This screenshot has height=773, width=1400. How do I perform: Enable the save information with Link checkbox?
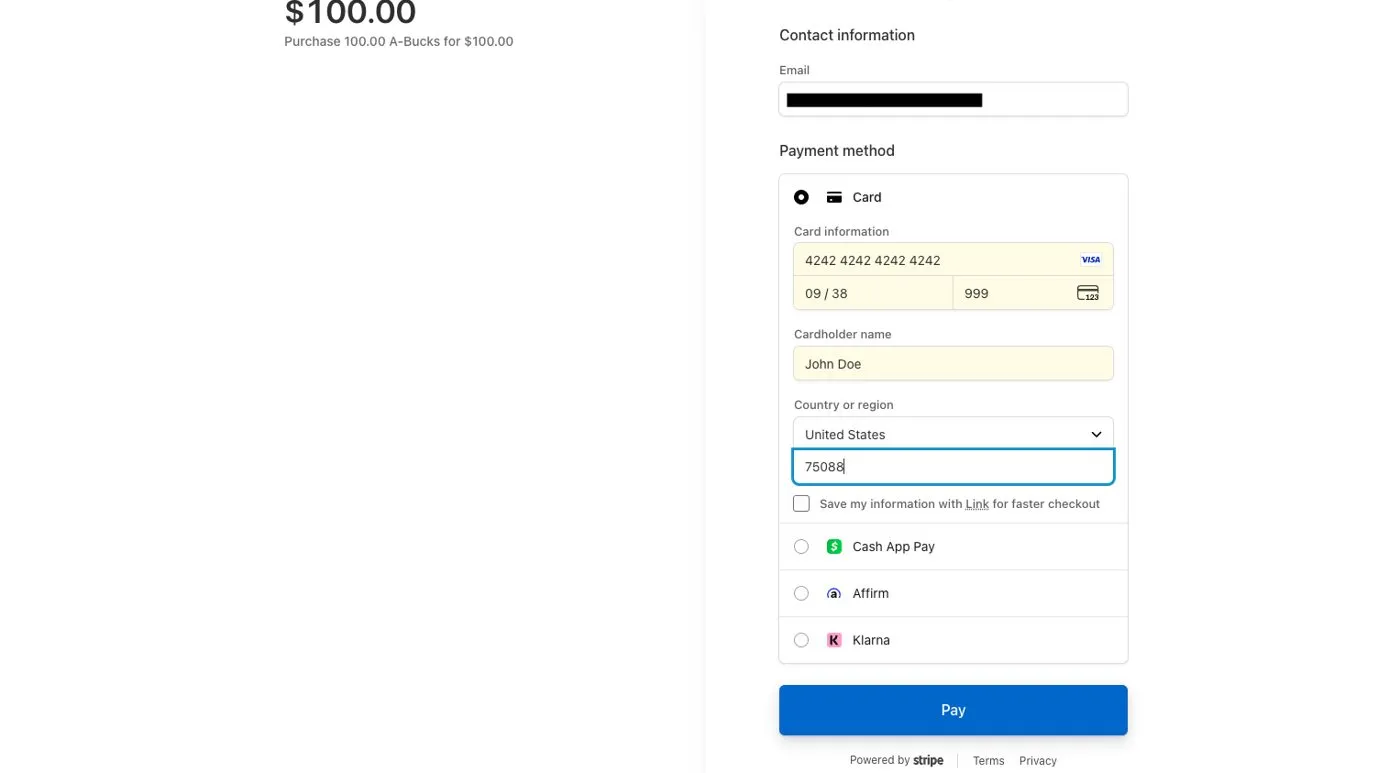[801, 504]
